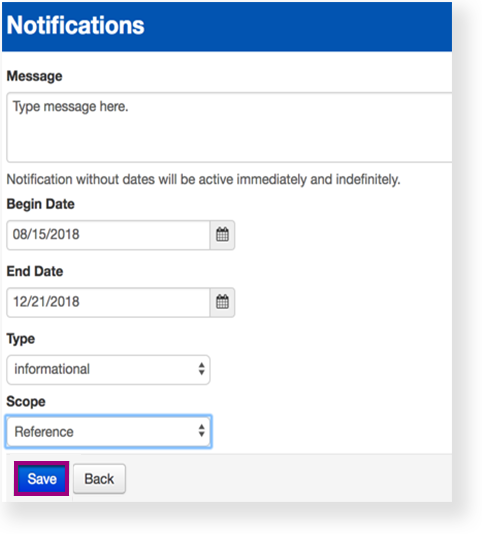Click the Begin Date label
482x534 pixels.
point(41,204)
